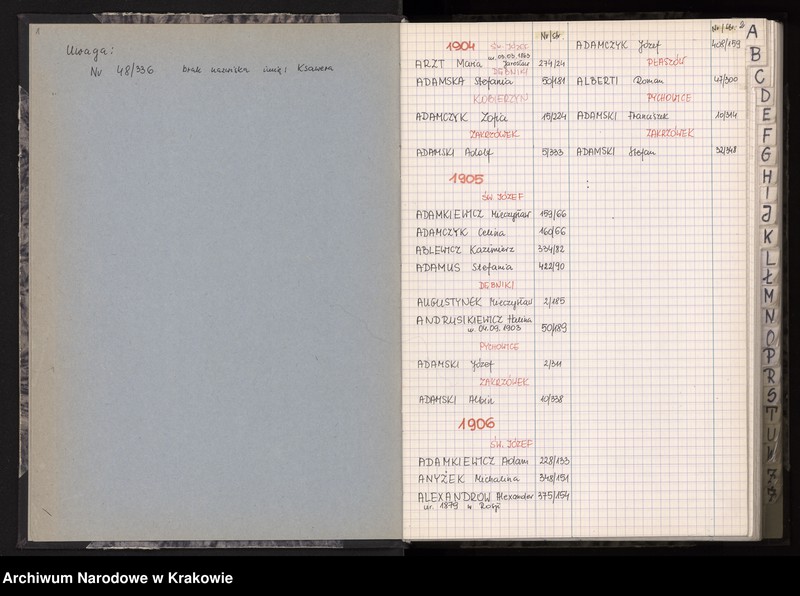The width and height of the screenshot is (800, 596).
Task: Open the letter A index tab
Action: (x=752, y=32)
